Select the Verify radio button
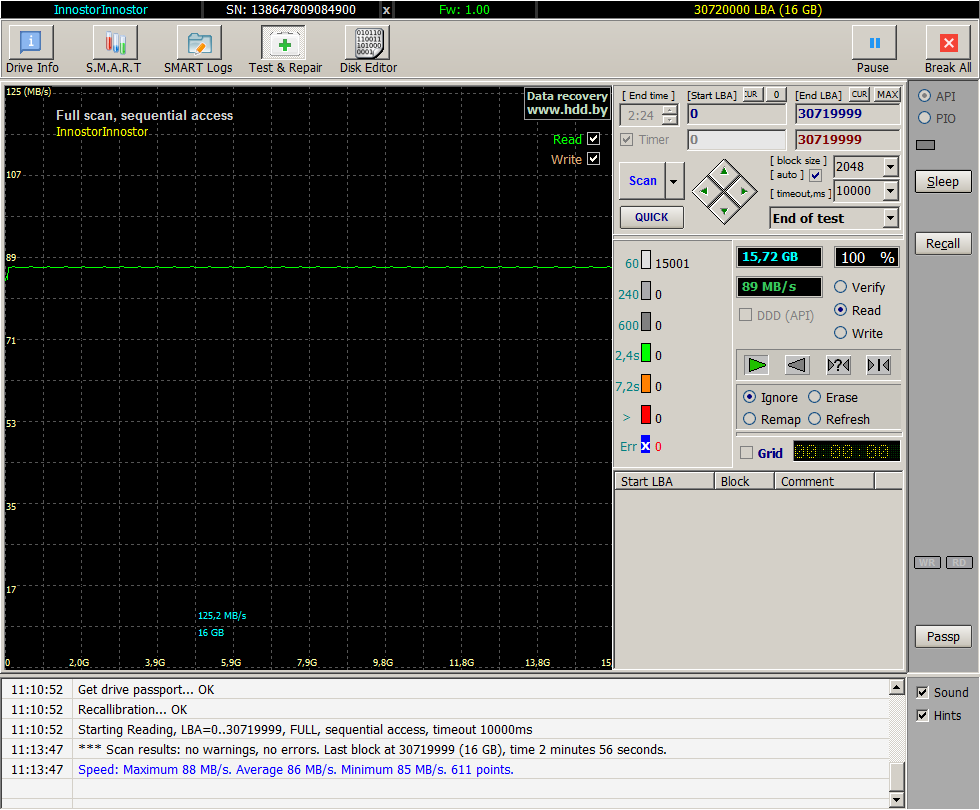 click(x=841, y=287)
